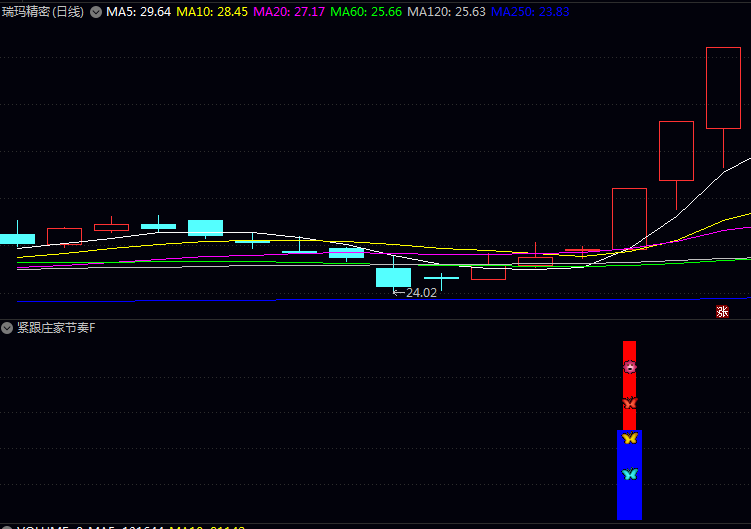
Task: Click the red butterfly signal icon
Action: pos(630,402)
